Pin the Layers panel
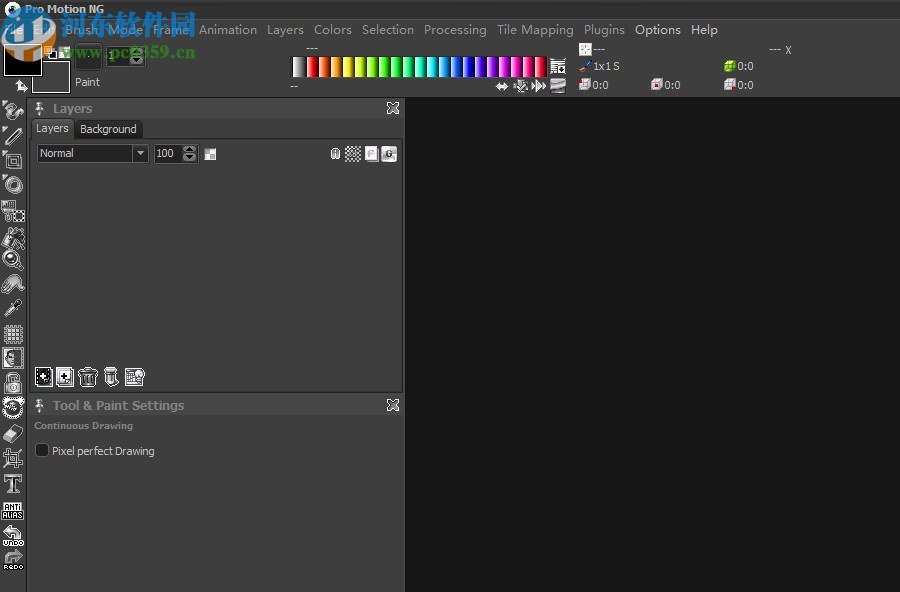The image size is (900, 592). tap(40, 108)
